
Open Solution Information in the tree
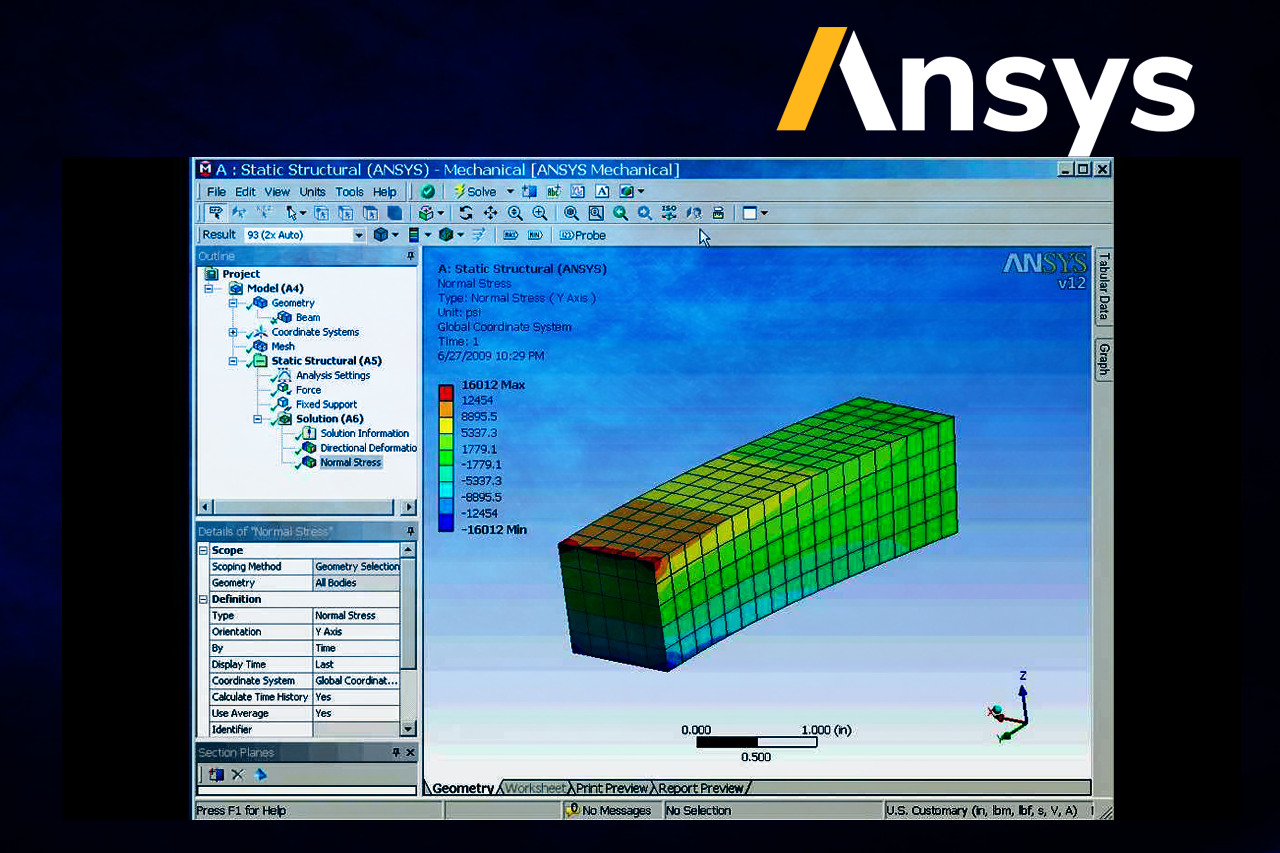(x=364, y=433)
